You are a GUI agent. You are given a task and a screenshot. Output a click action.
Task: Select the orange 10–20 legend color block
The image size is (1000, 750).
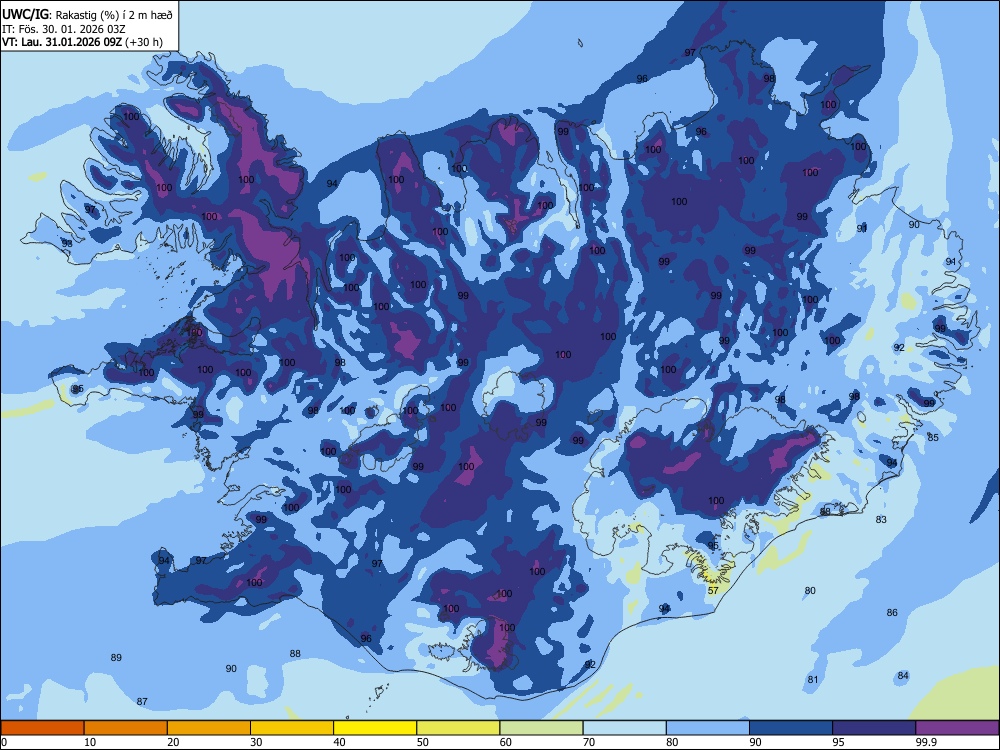[x=126, y=728]
